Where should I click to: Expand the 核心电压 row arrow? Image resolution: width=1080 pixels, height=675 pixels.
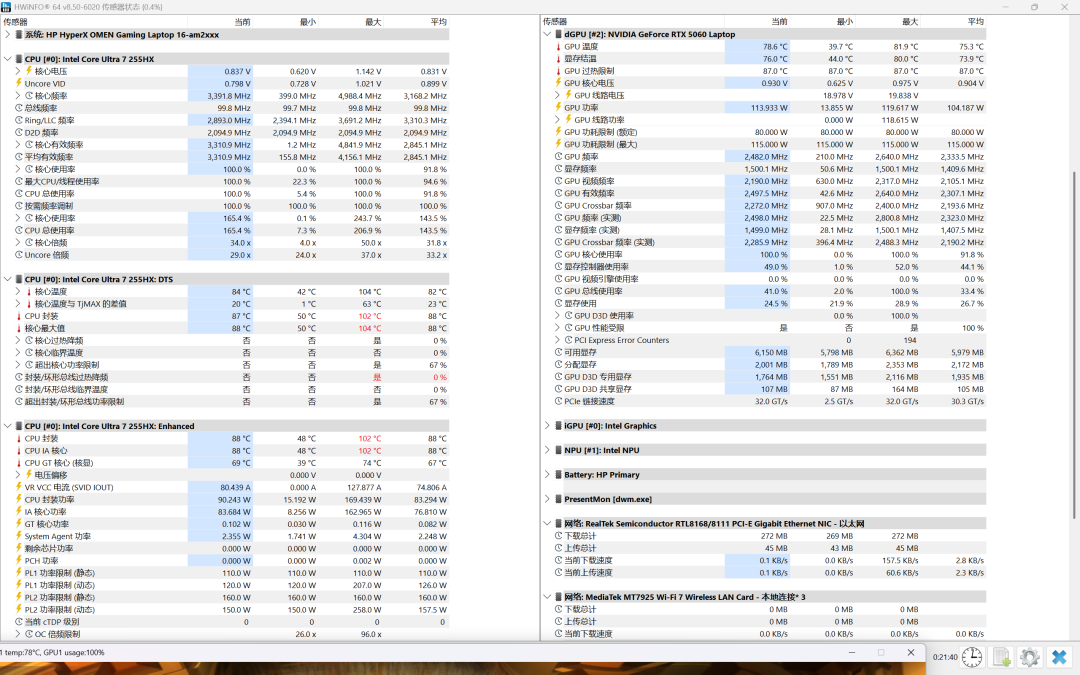click(x=19, y=71)
